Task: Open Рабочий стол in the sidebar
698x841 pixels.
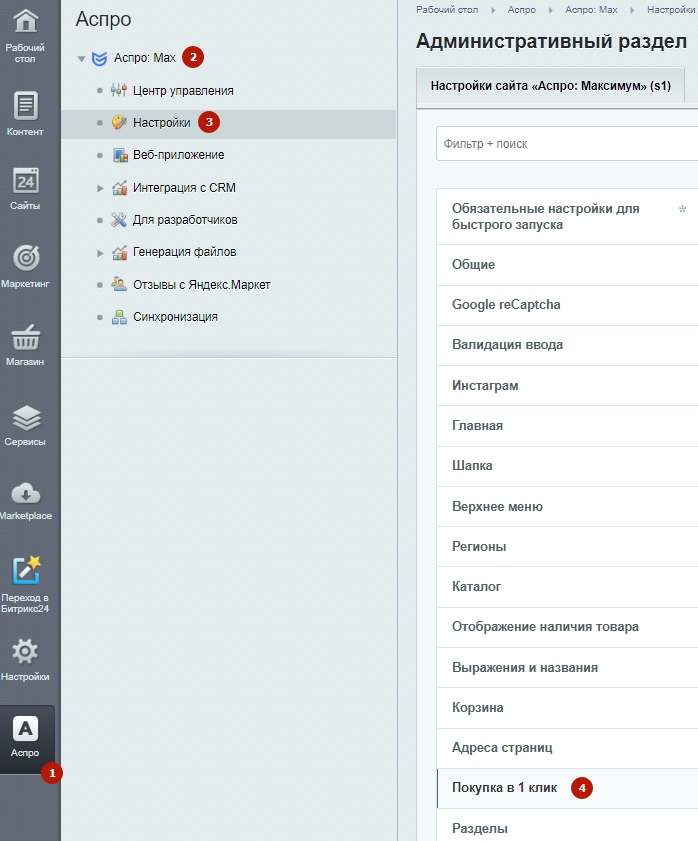Action: coord(25,36)
